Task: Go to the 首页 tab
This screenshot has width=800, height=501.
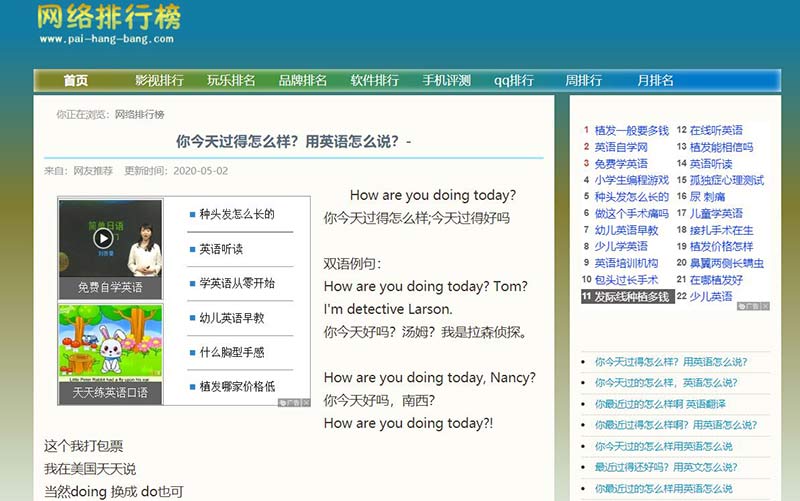Action: click(76, 81)
